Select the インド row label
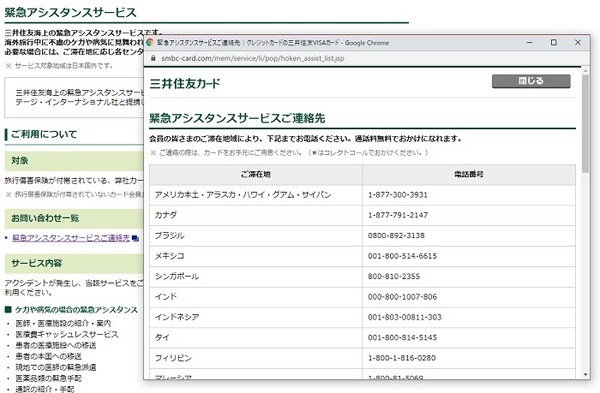The image size is (600, 393). (166, 297)
